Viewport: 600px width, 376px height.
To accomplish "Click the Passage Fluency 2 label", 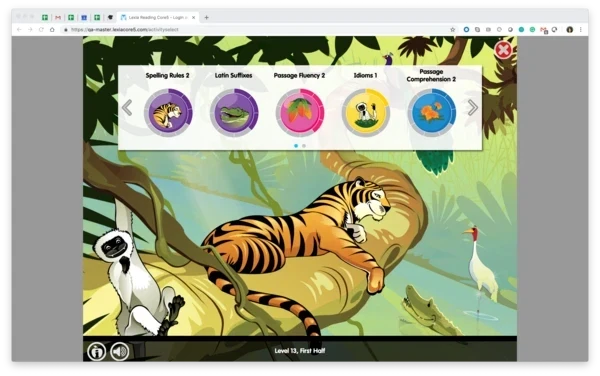I will [299, 75].
